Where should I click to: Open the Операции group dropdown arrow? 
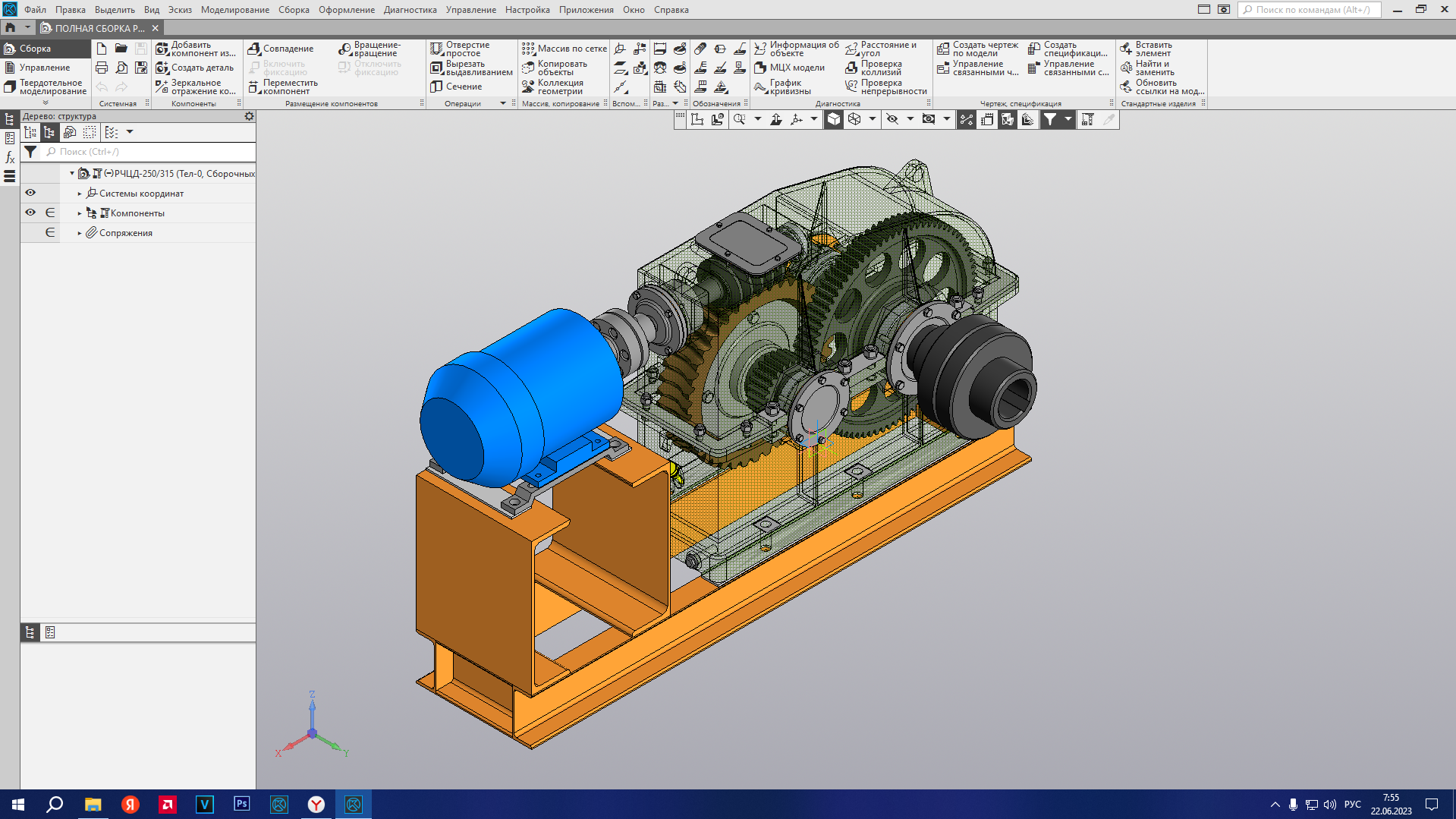click(x=502, y=103)
